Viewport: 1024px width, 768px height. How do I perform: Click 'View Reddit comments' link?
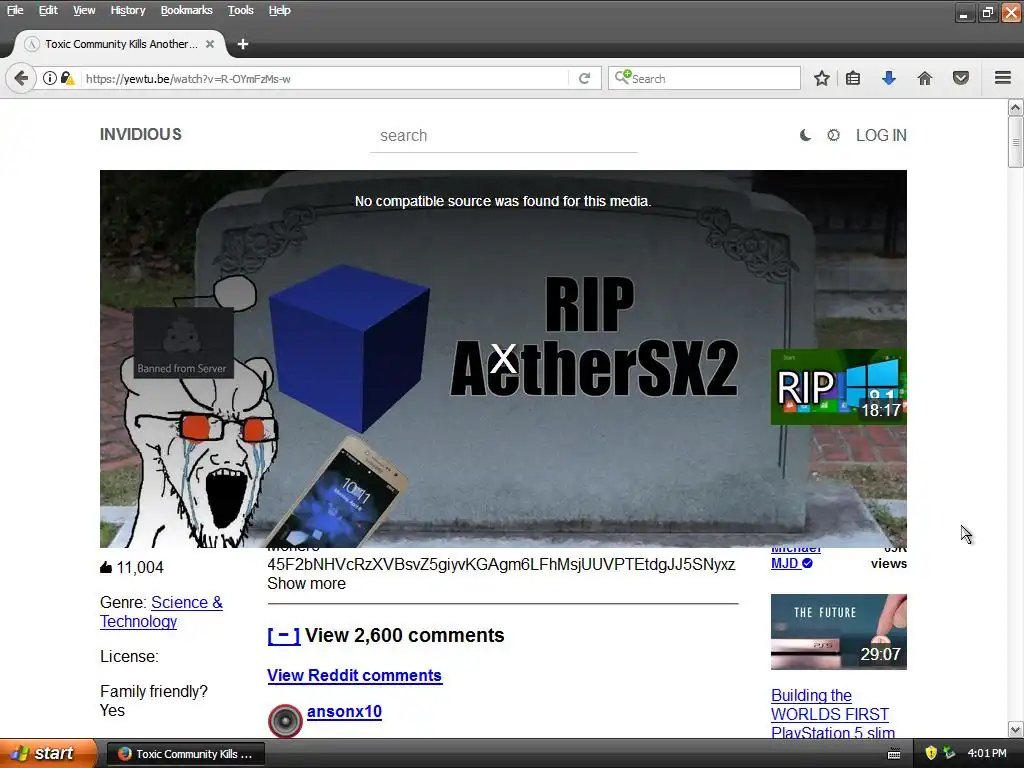click(355, 675)
